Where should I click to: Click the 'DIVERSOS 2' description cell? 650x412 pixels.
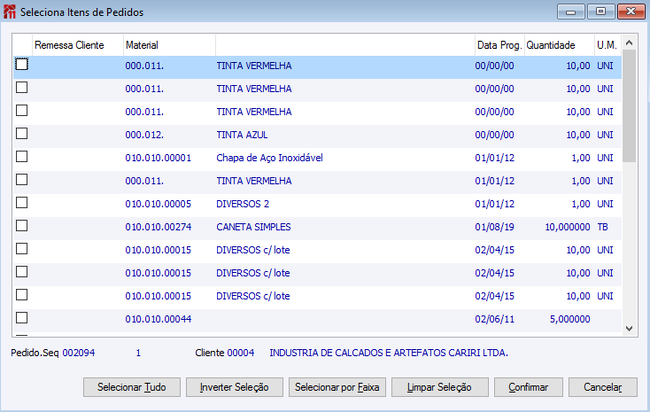point(243,204)
